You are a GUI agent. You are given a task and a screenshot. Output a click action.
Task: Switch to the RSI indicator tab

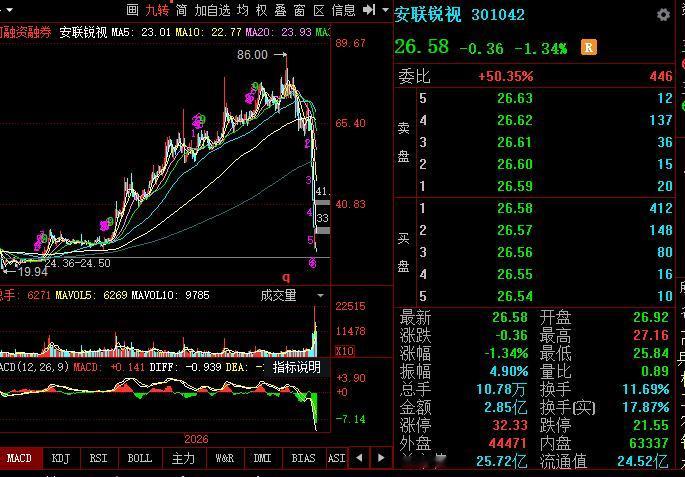click(98, 458)
